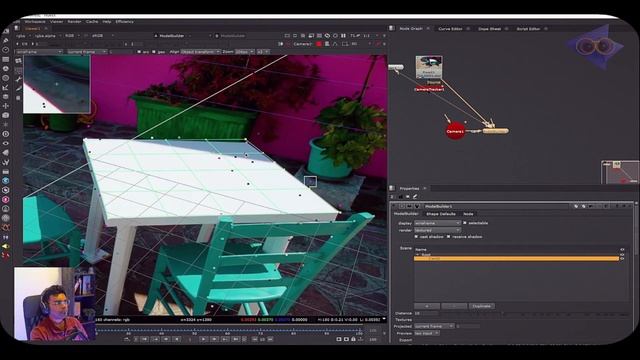
Task: Open the Render menu
Action: tap(74, 22)
